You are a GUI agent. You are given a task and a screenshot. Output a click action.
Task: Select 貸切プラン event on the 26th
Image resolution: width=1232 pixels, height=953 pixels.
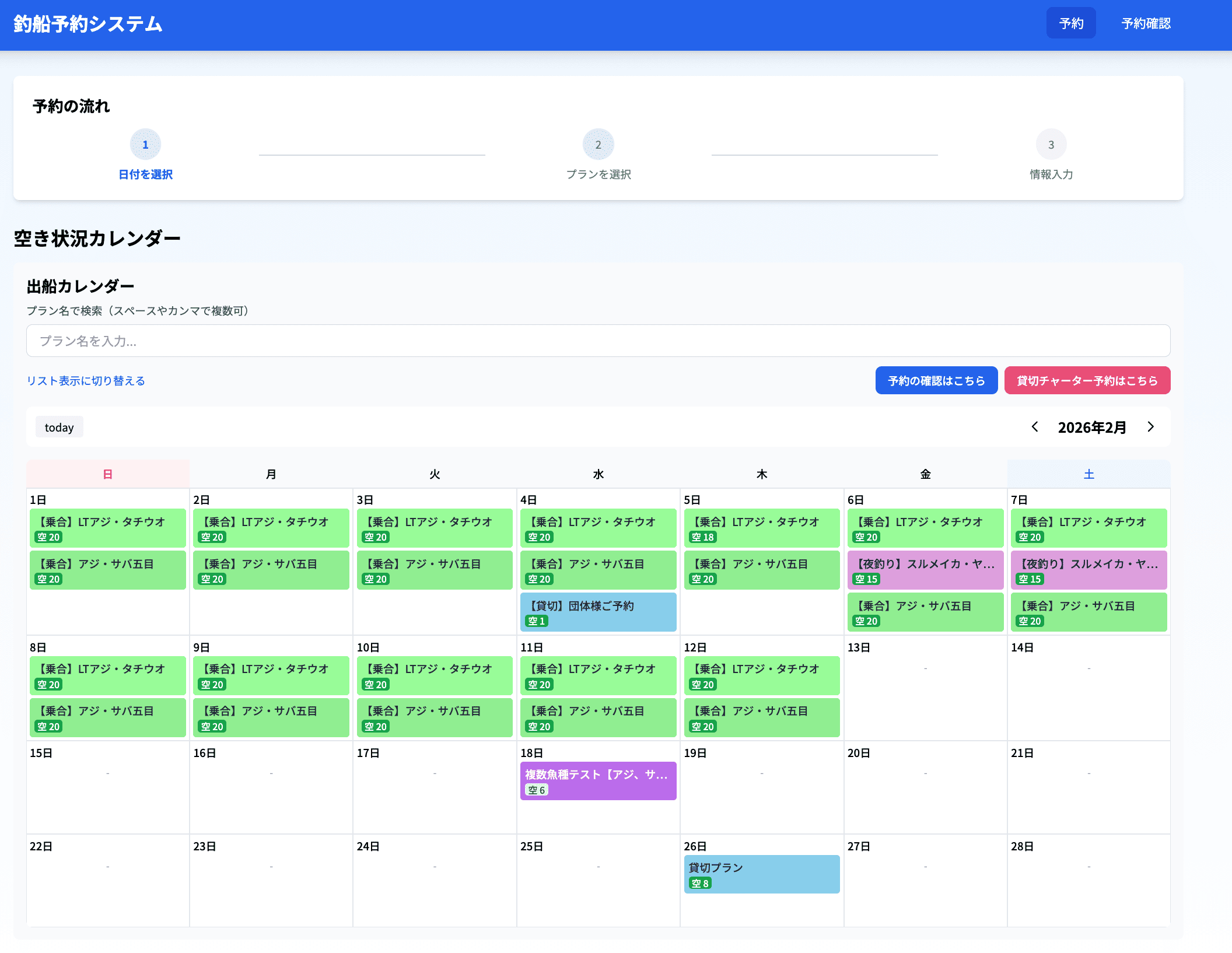pos(761,874)
